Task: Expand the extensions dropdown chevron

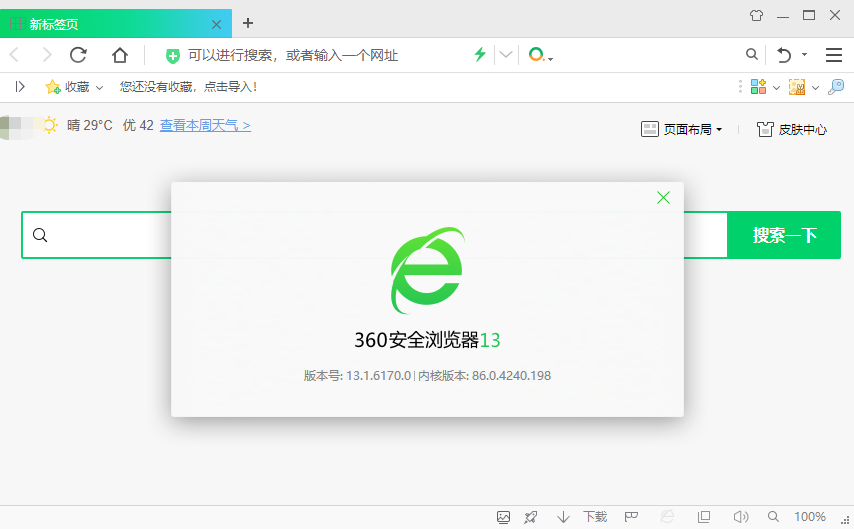Action: coord(777,88)
